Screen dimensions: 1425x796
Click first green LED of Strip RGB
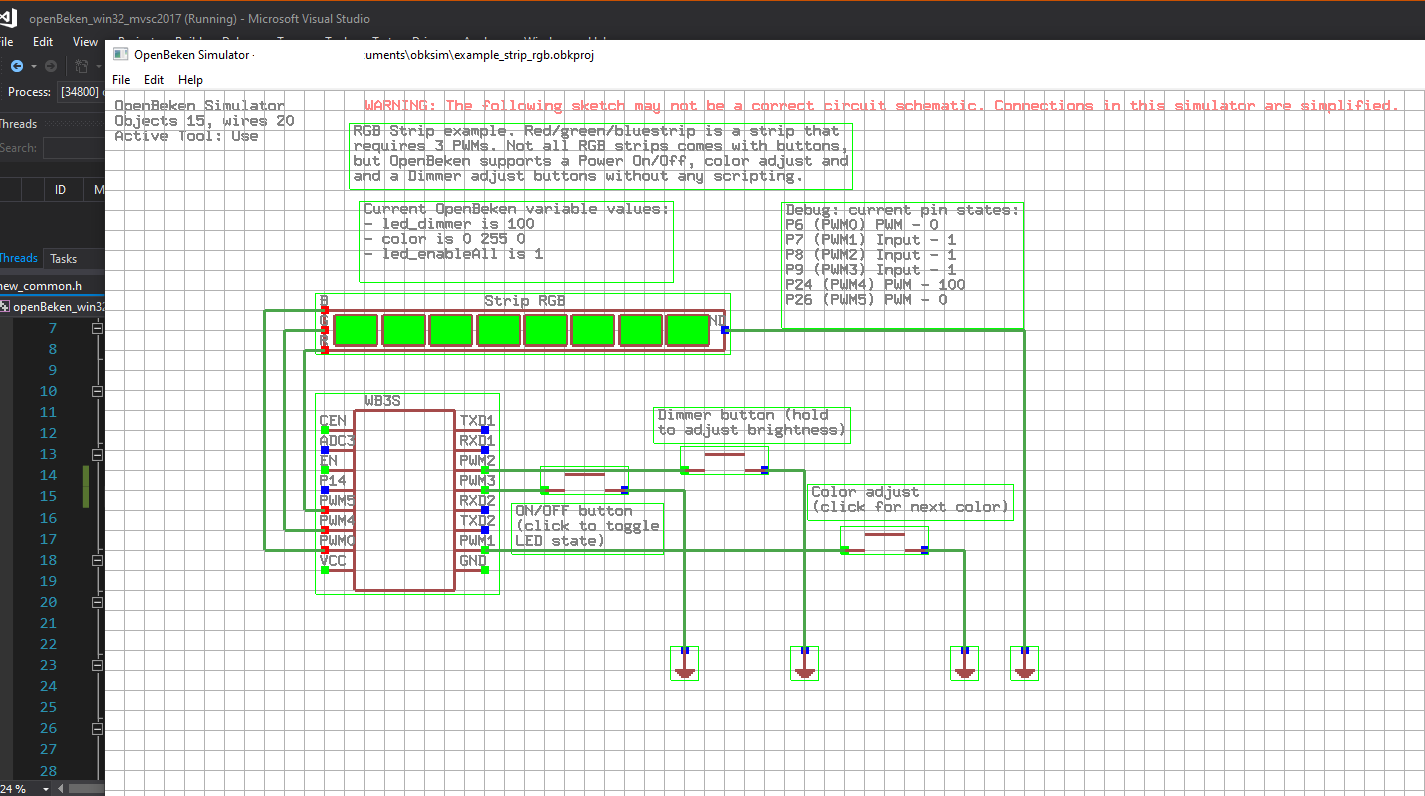pyautogui.click(x=356, y=330)
